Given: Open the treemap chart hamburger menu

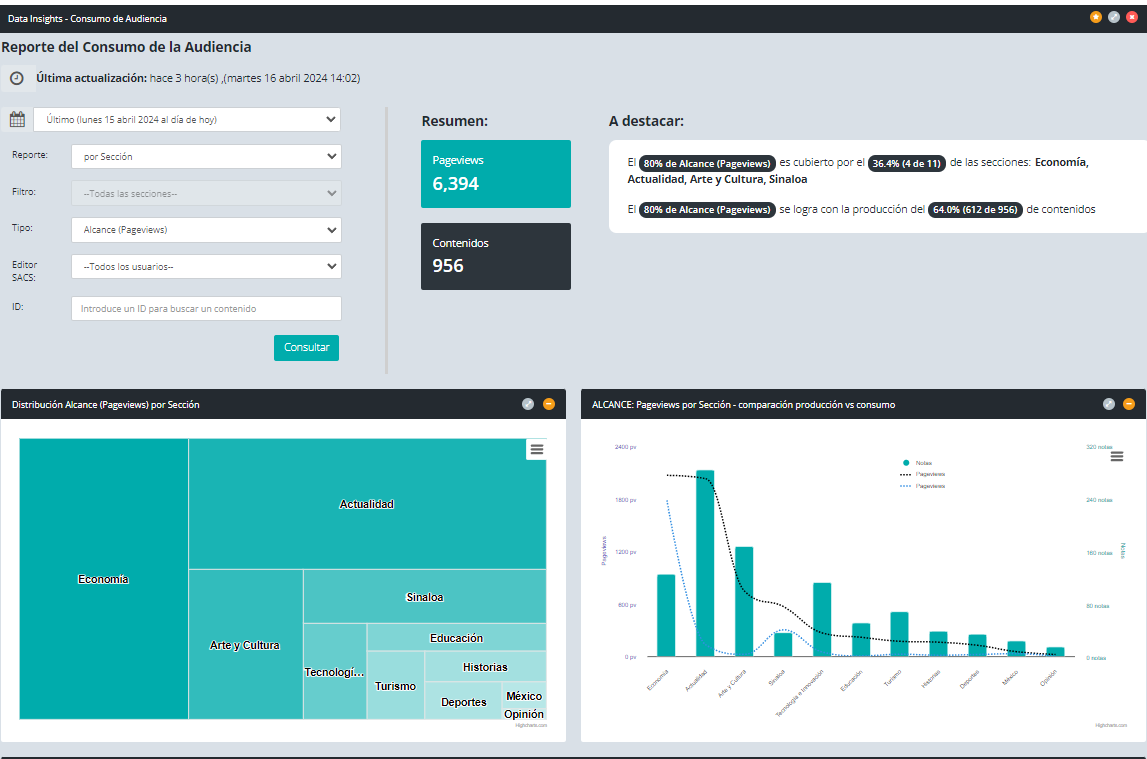Looking at the screenshot, I should pyautogui.click(x=537, y=450).
